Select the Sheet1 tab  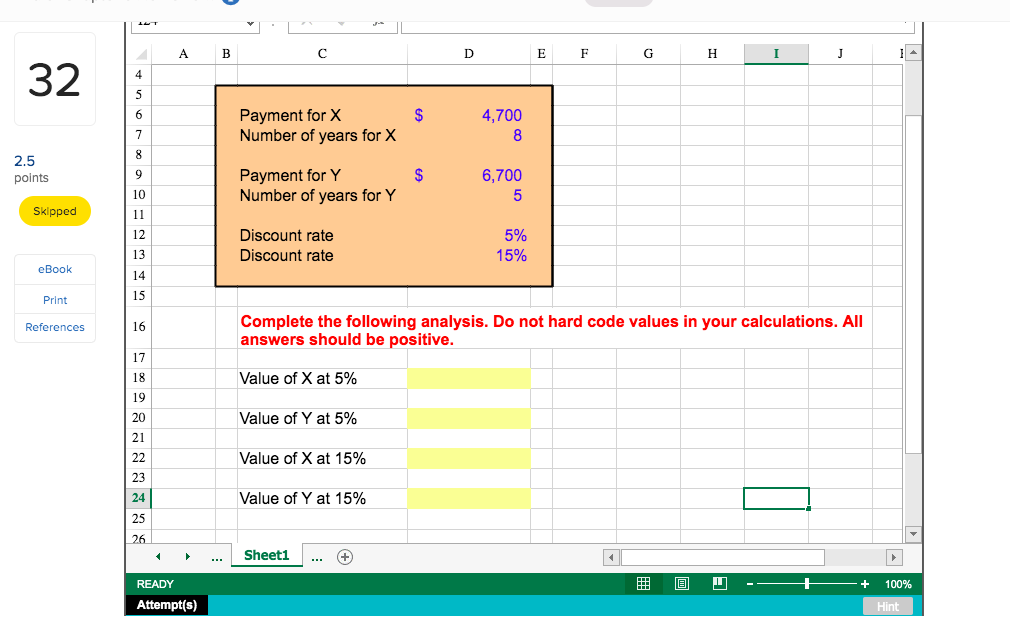point(266,555)
